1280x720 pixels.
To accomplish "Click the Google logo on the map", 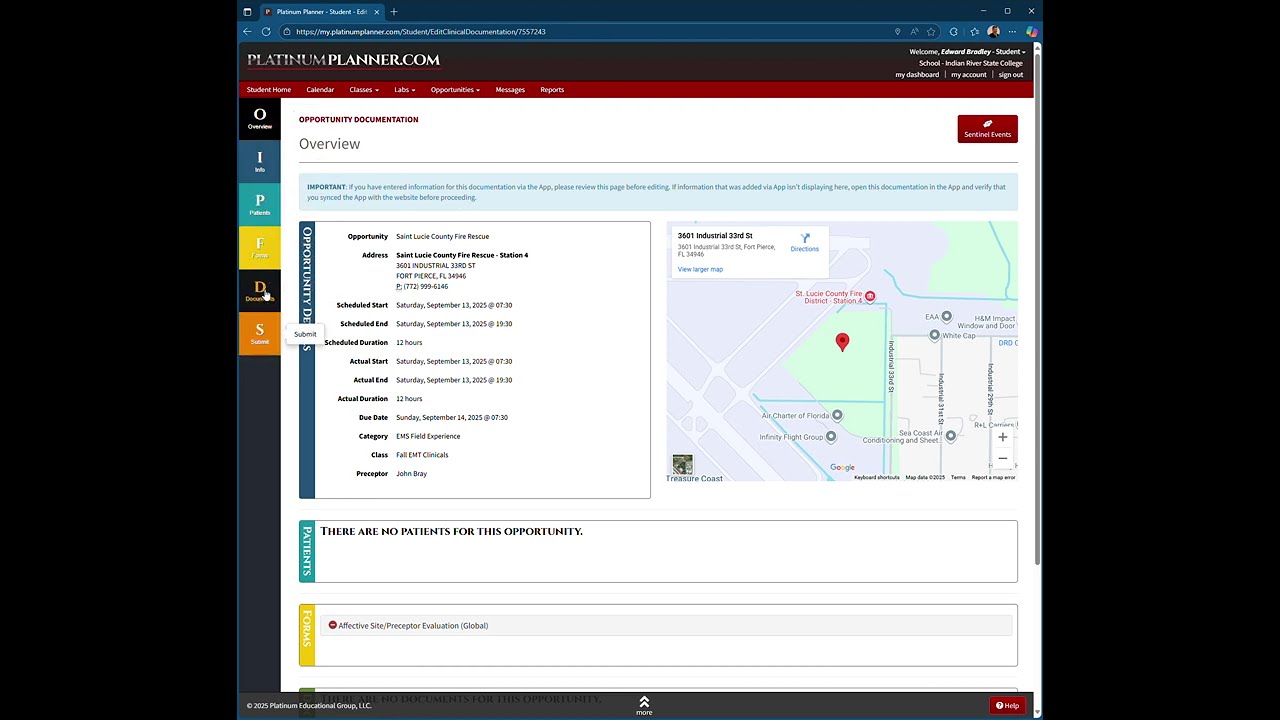I will (842, 468).
